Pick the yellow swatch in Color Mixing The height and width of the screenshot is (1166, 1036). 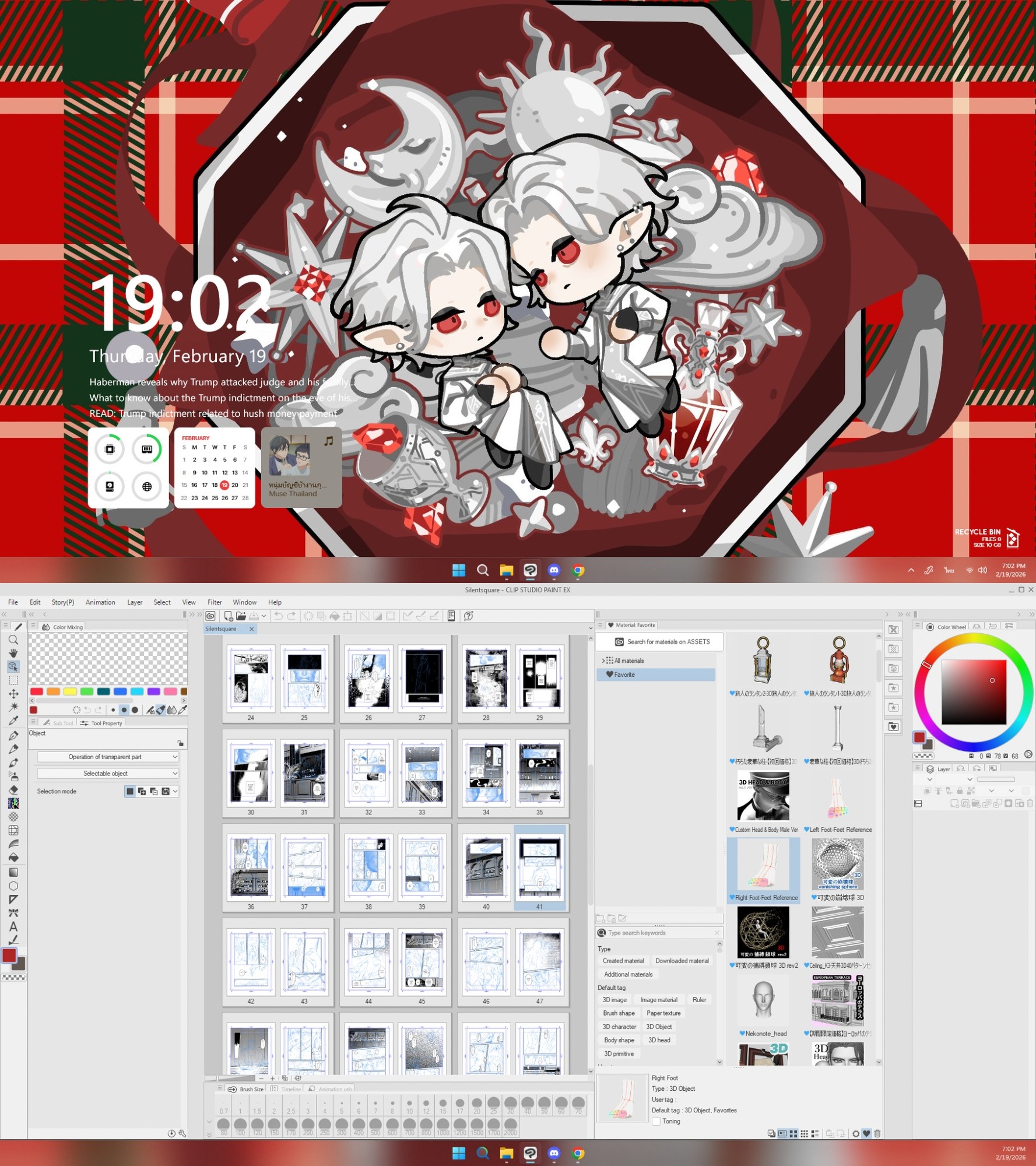70,691
